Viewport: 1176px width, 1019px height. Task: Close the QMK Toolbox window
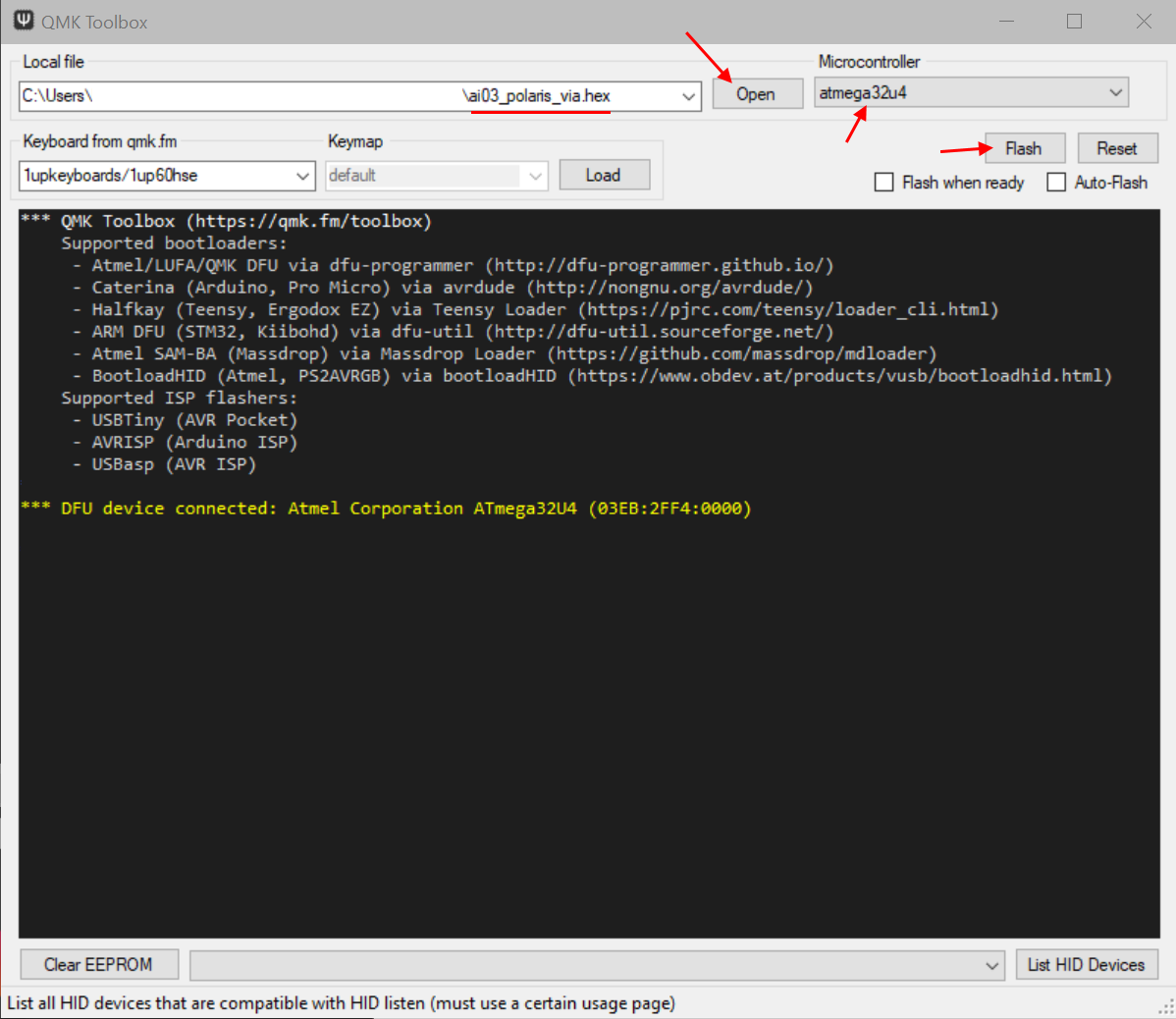(x=1144, y=21)
